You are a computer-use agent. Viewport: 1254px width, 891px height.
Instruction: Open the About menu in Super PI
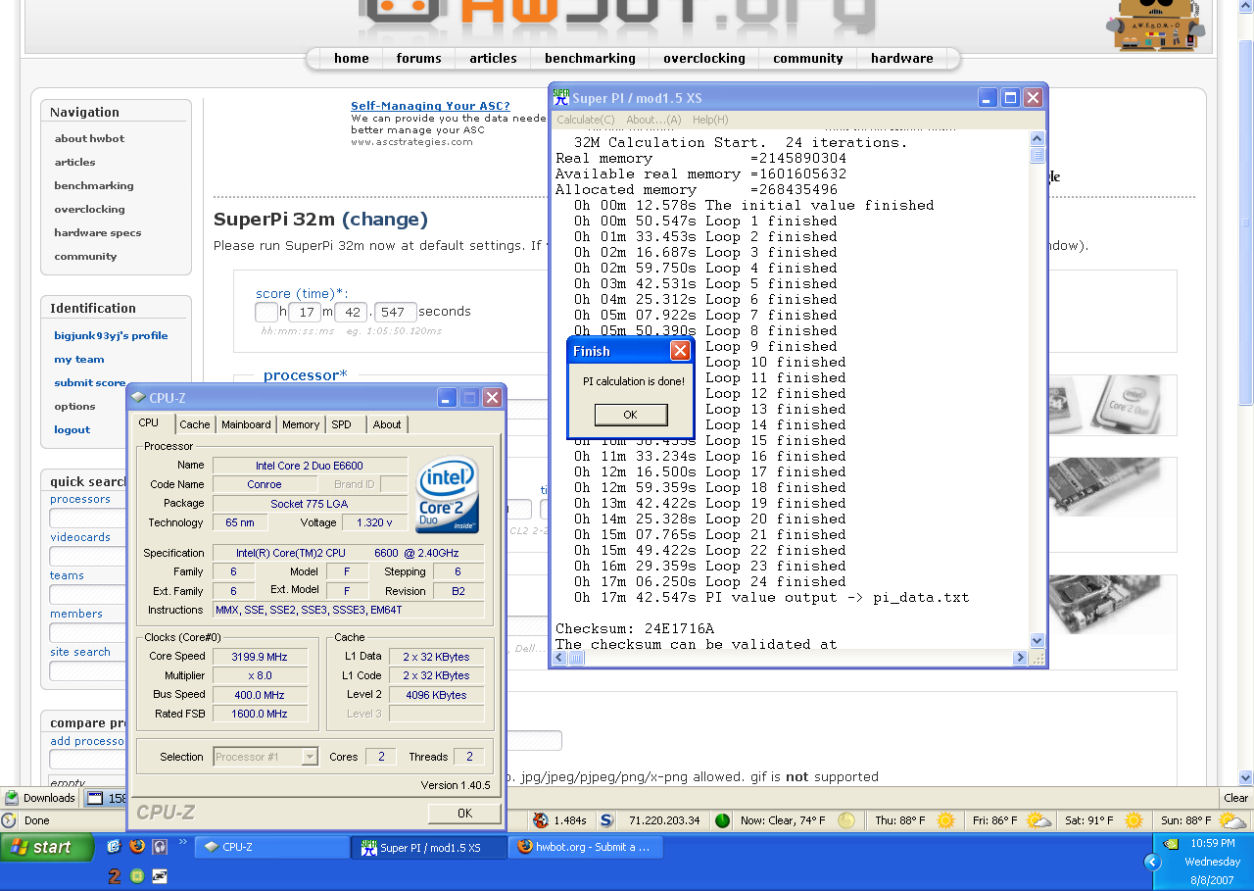653,120
